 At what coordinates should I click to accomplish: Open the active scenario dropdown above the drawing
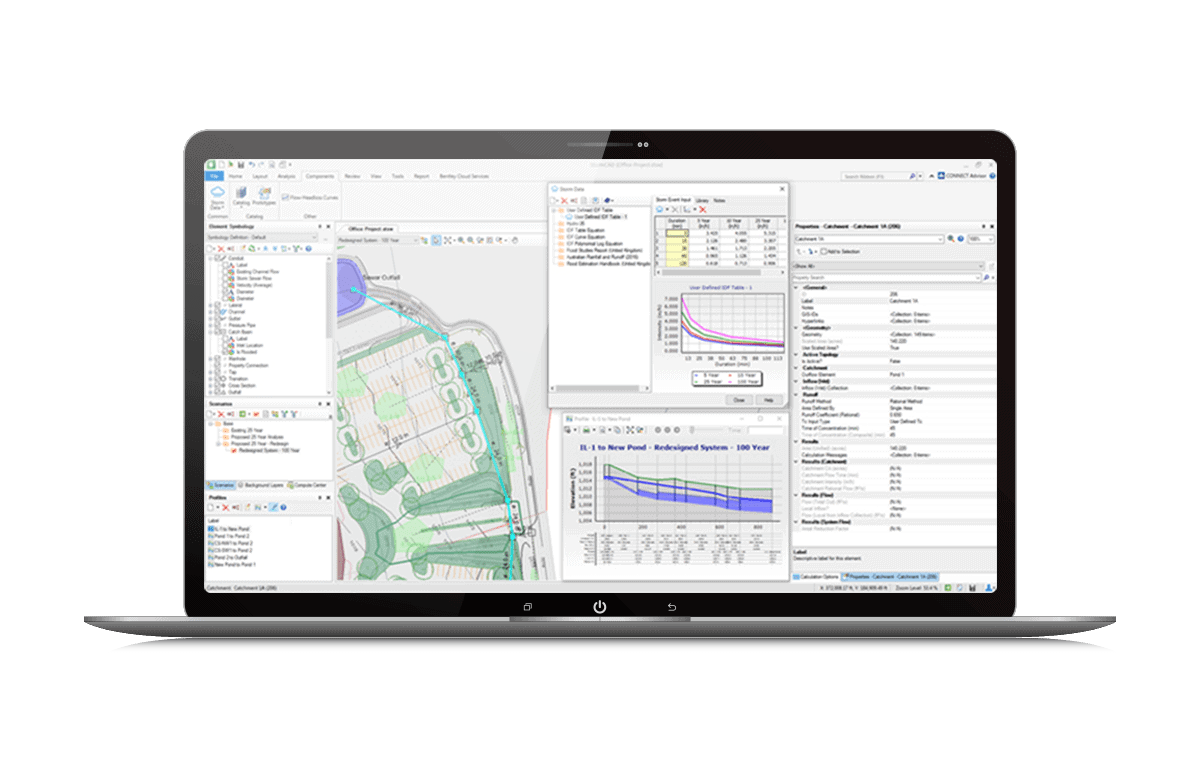(378, 241)
